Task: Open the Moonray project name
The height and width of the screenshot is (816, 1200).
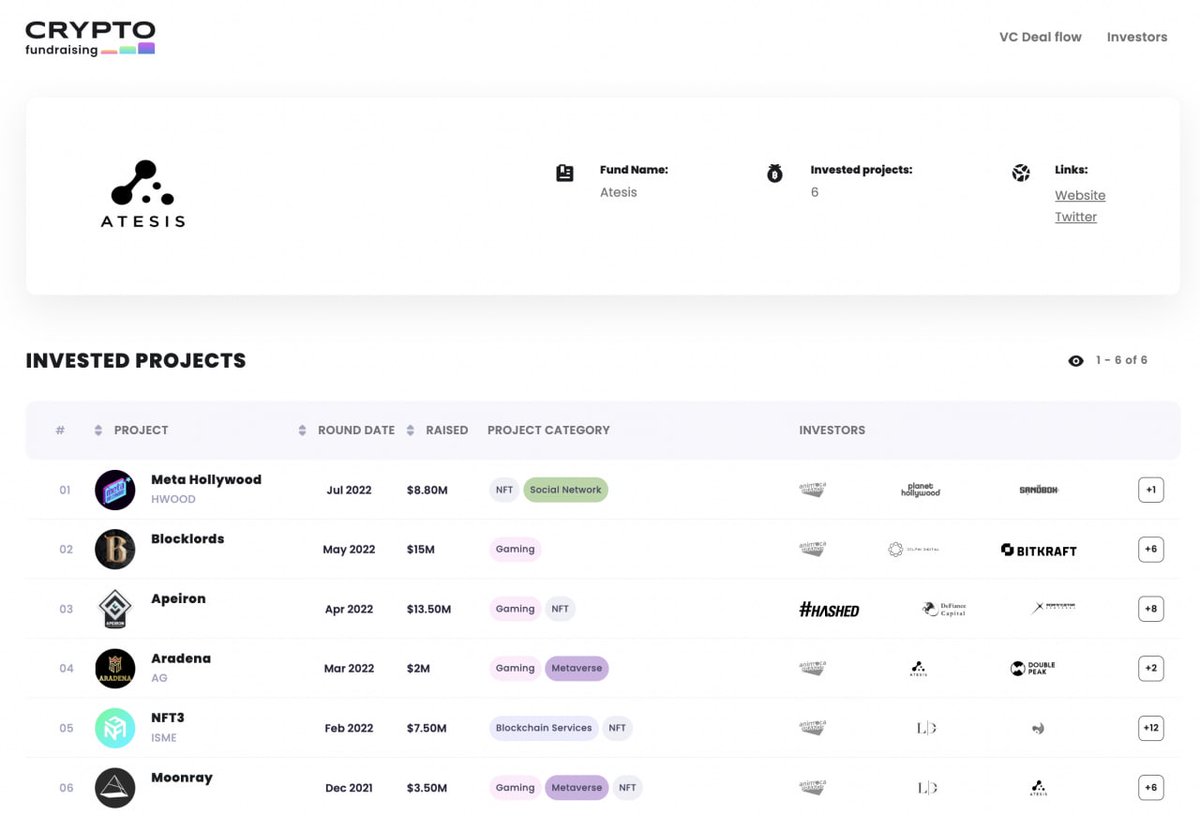Action: tap(182, 777)
